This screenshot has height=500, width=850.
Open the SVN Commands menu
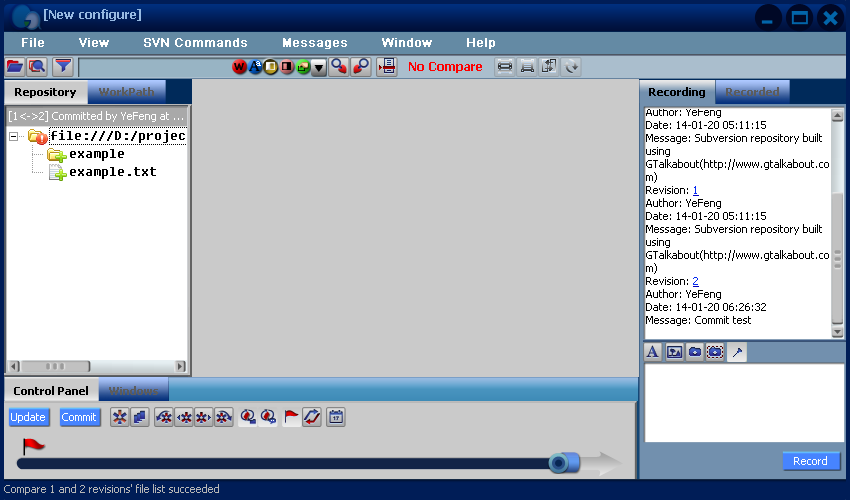tap(195, 43)
